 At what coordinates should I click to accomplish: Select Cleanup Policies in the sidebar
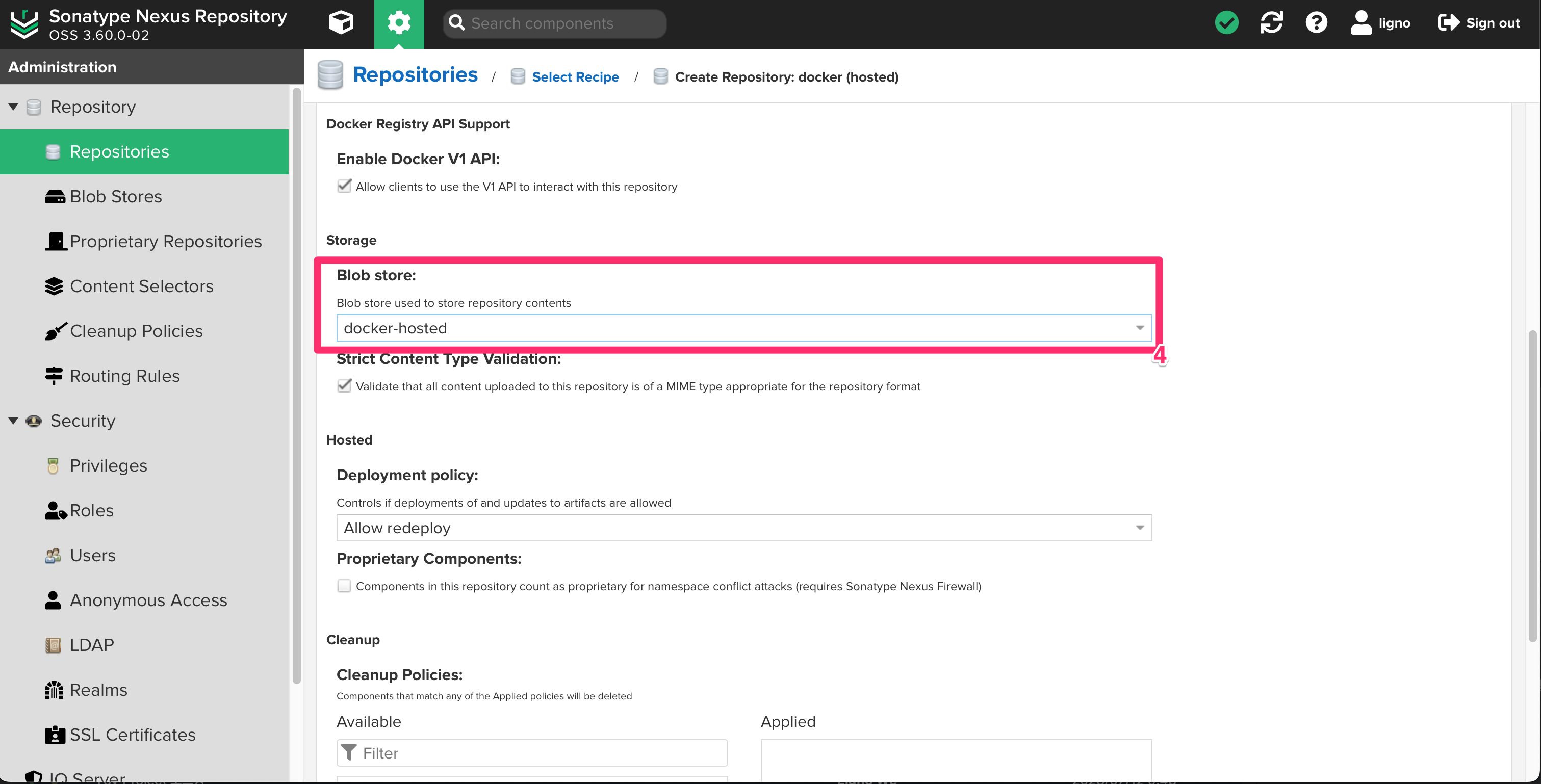(x=136, y=331)
